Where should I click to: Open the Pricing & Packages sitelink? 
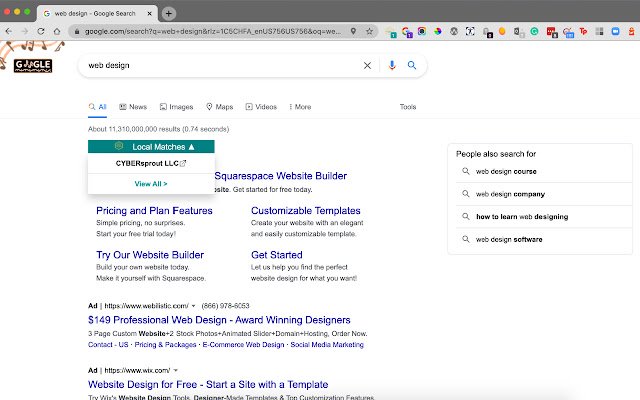(165, 344)
